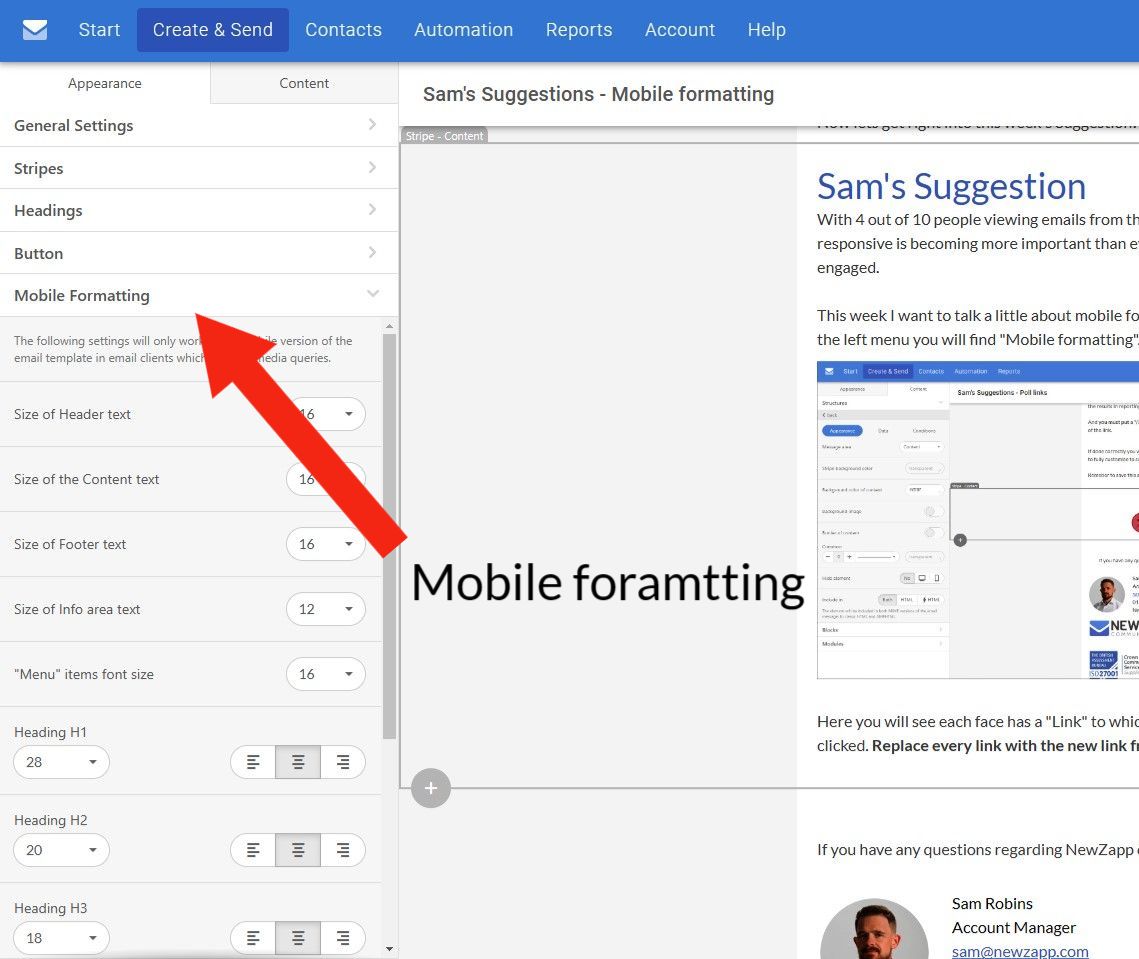The width and height of the screenshot is (1139, 959).
Task: Open Size of Footer text dropdown
Action: 326,544
